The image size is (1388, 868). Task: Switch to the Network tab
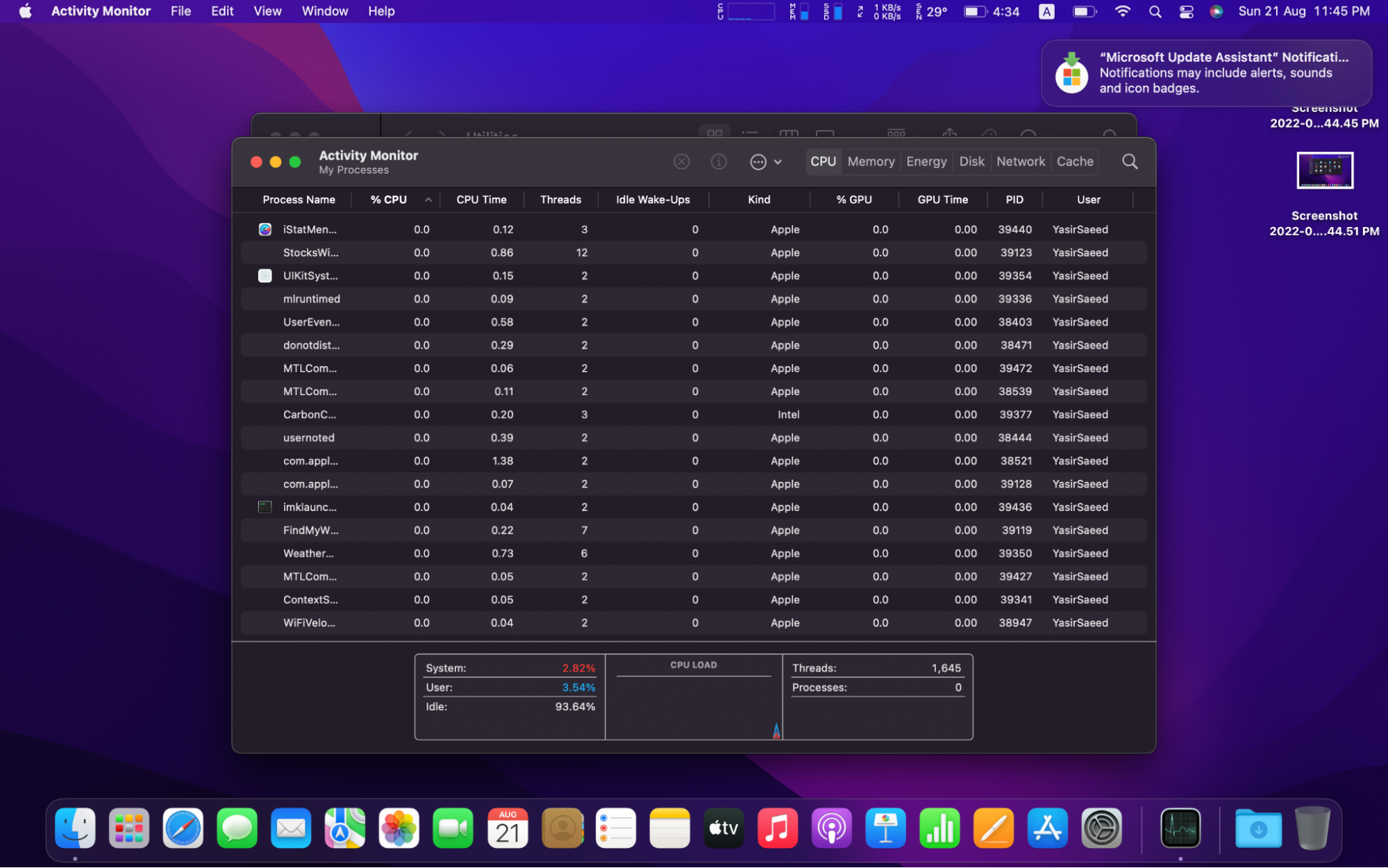1020,162
